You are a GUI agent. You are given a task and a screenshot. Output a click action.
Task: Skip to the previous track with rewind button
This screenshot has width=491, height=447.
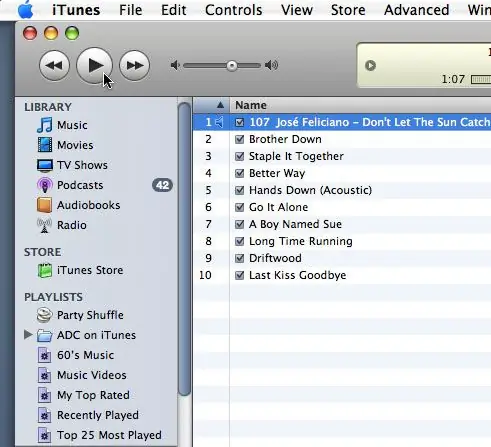tap(54, 65)
